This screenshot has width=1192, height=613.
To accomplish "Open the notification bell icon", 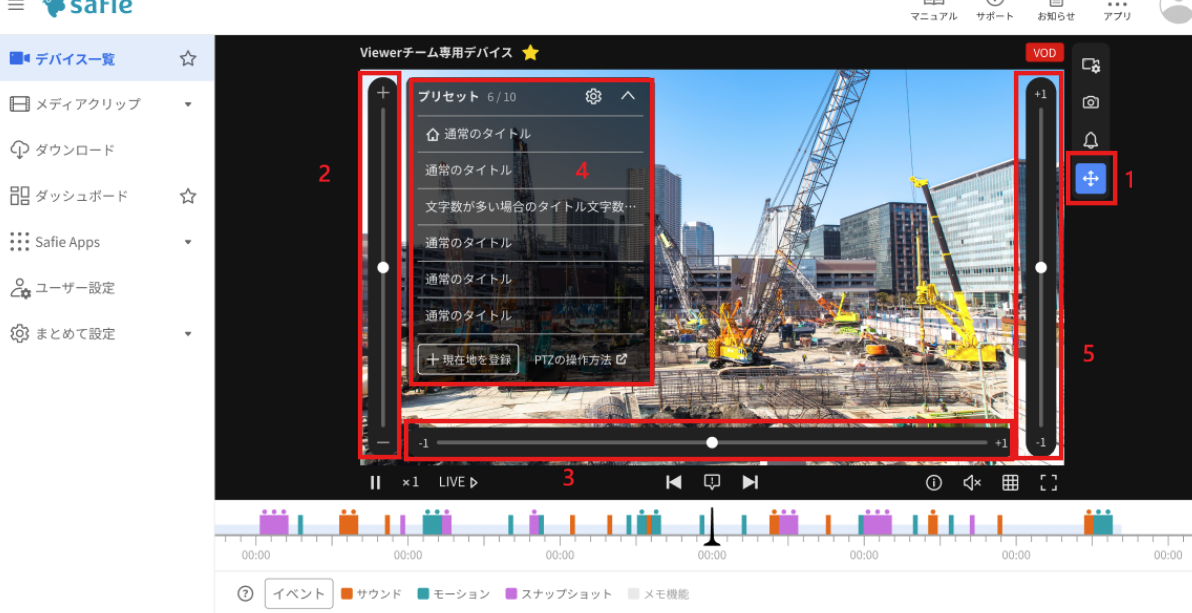I will (x=1090, y=140).
